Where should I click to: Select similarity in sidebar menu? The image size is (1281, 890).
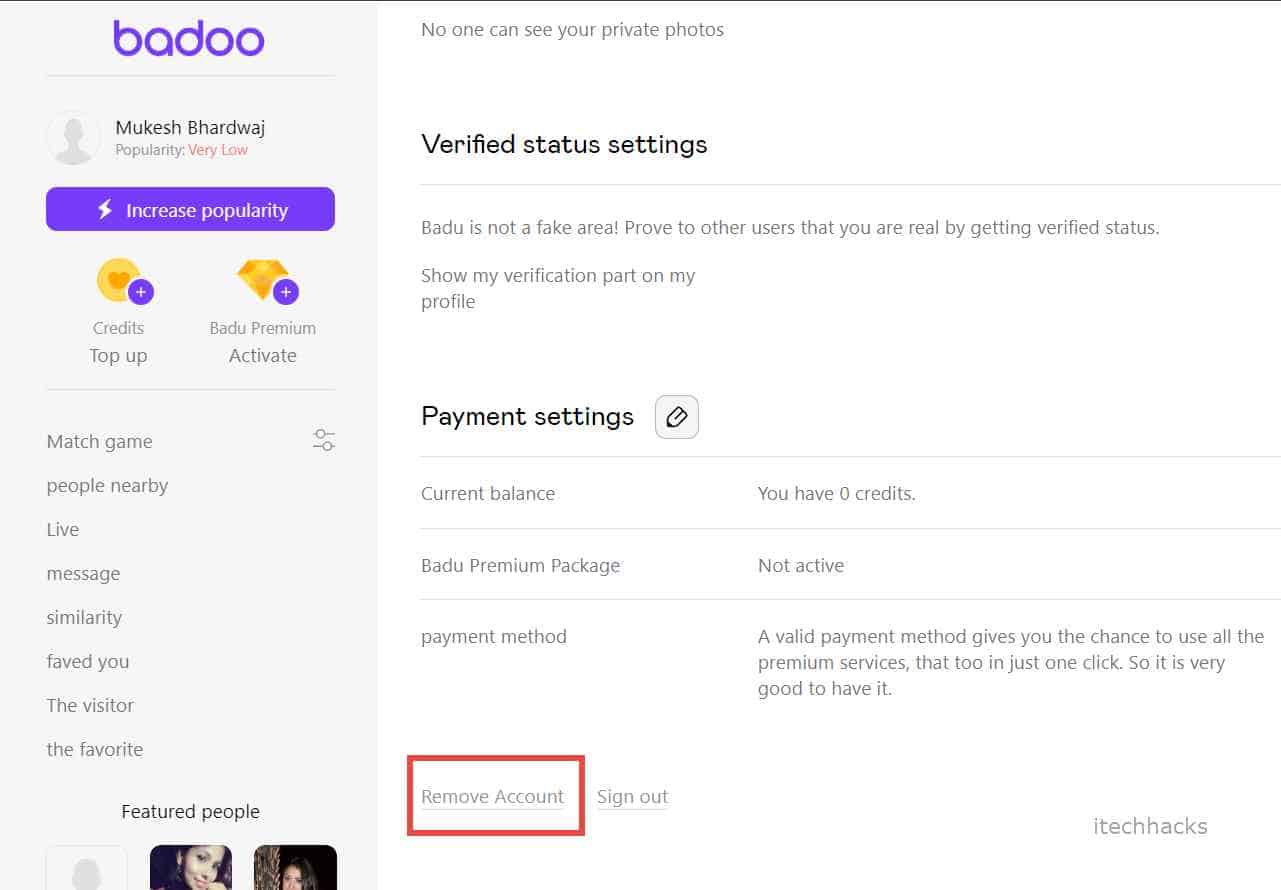[x=84, y=617]
